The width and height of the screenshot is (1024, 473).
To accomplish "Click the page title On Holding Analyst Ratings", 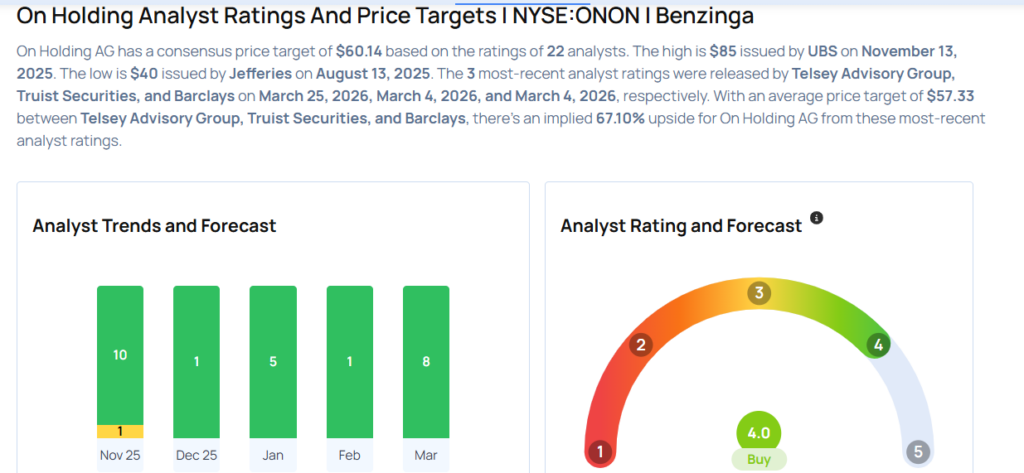I will (385, 17).
